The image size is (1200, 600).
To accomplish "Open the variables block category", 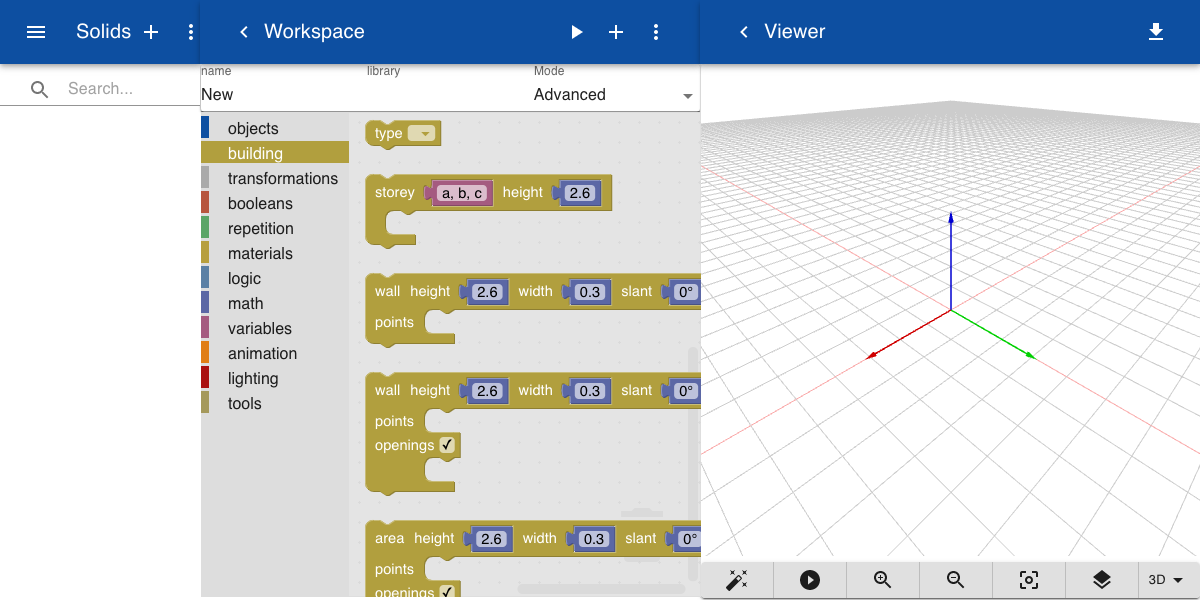I will (275, 328).
